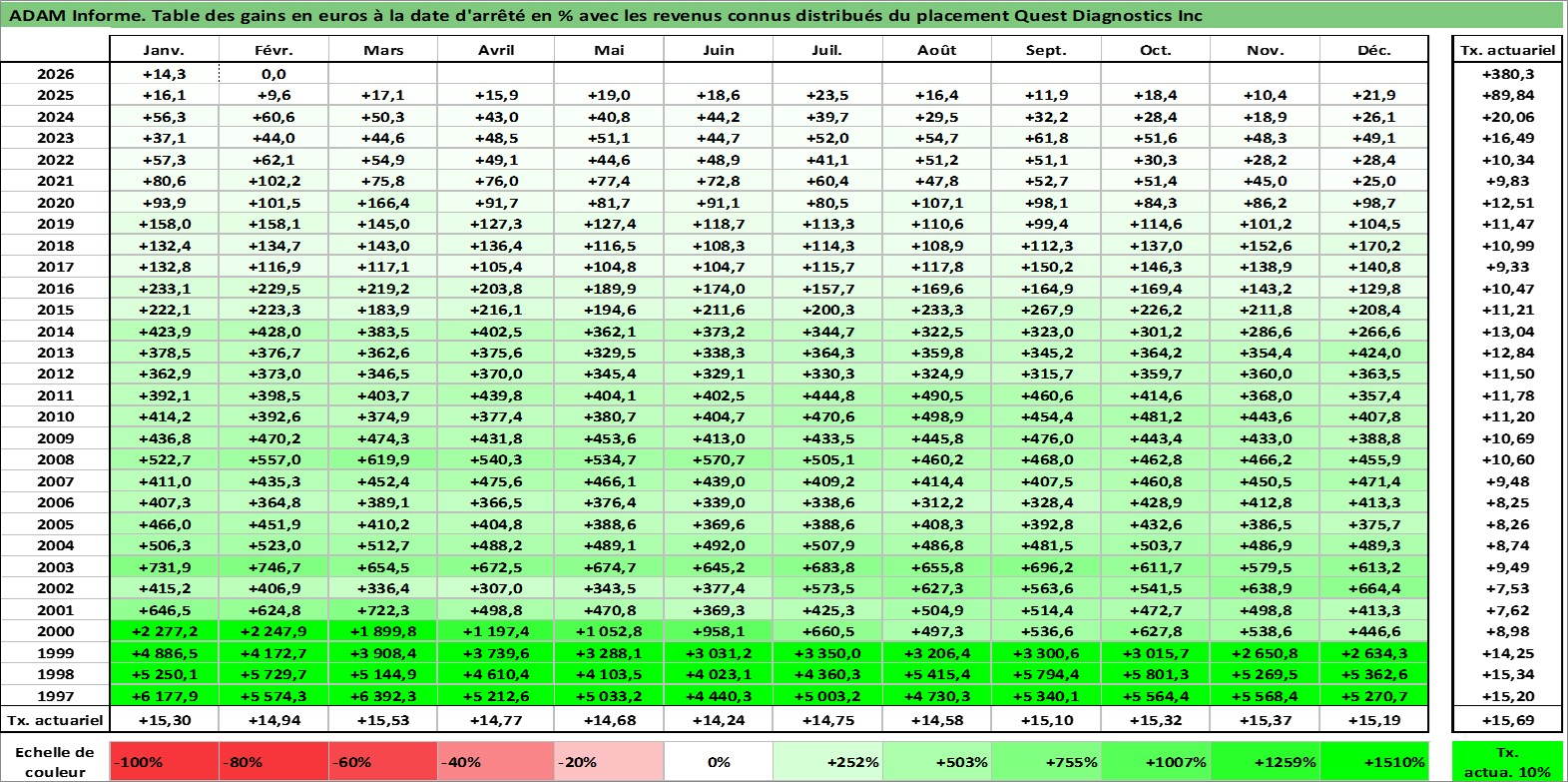Select the -100% red color scale swatch

[165, 762]
